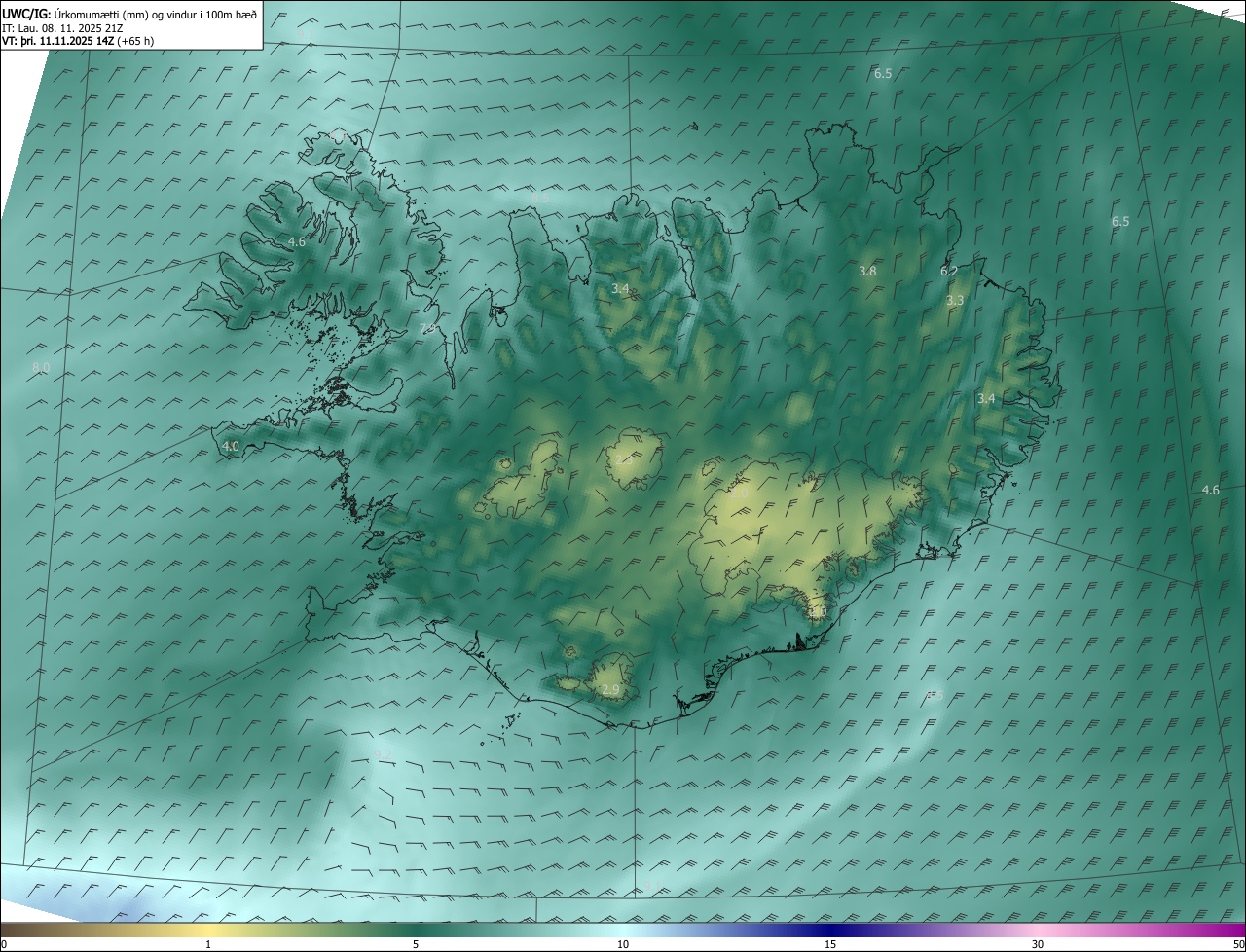1246x952 pixels.
Task: Pick the yellow color above the 1 mark
Action: coord(208,930)
